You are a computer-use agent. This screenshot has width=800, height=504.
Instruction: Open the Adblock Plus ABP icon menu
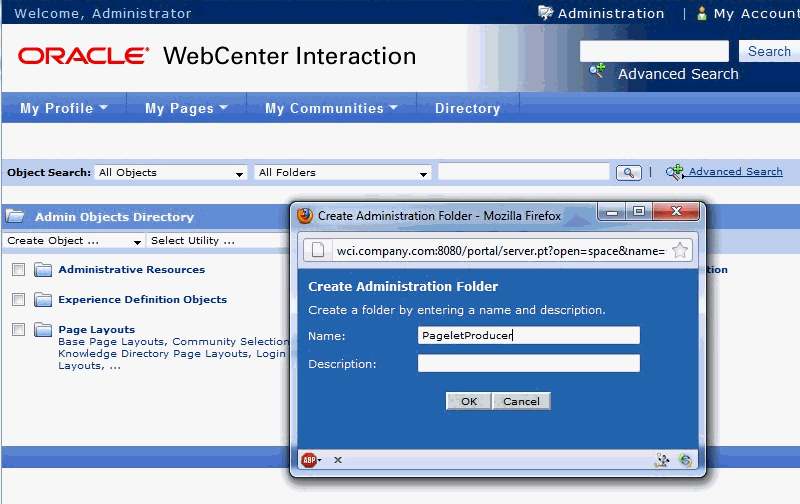click(x=311, y=460)
